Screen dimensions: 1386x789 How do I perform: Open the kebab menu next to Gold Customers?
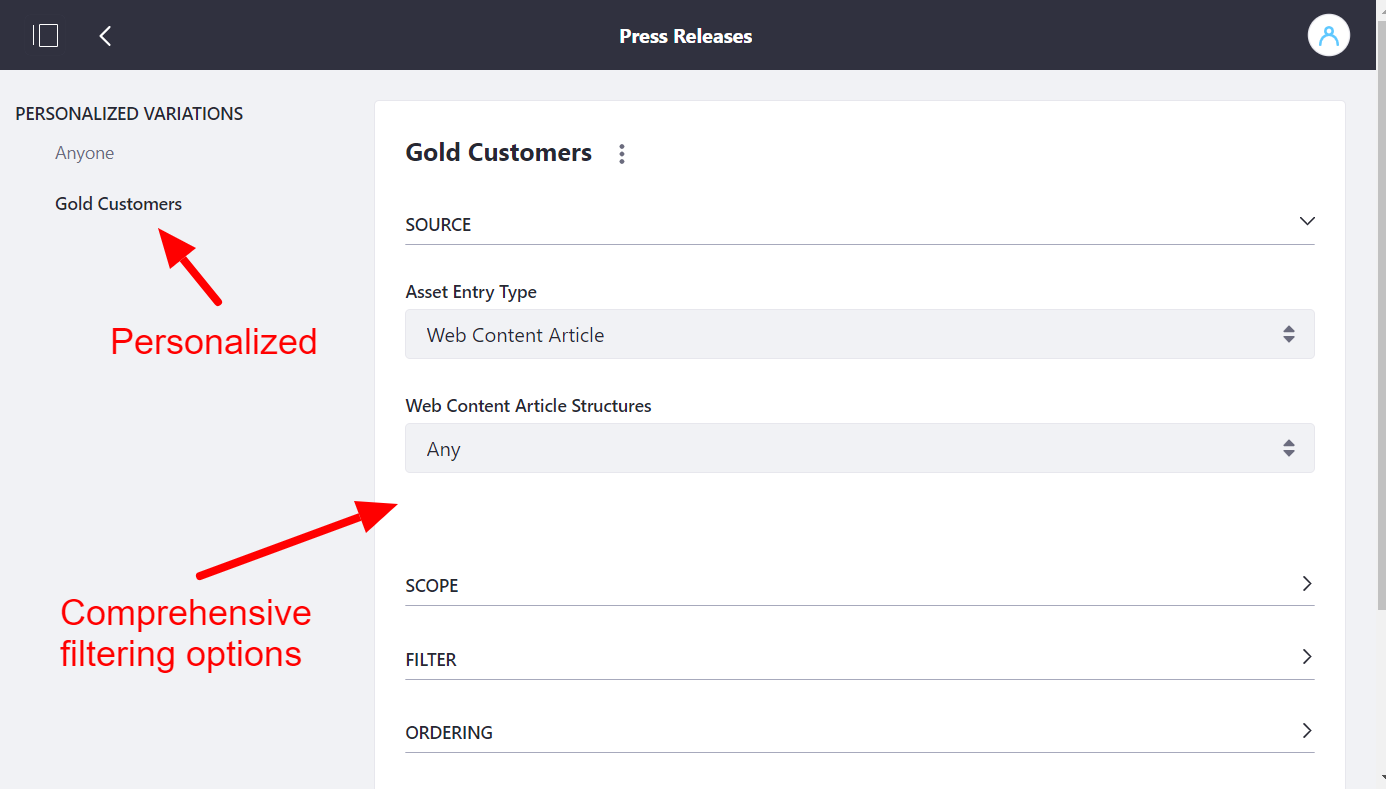[x=622, y=153]
